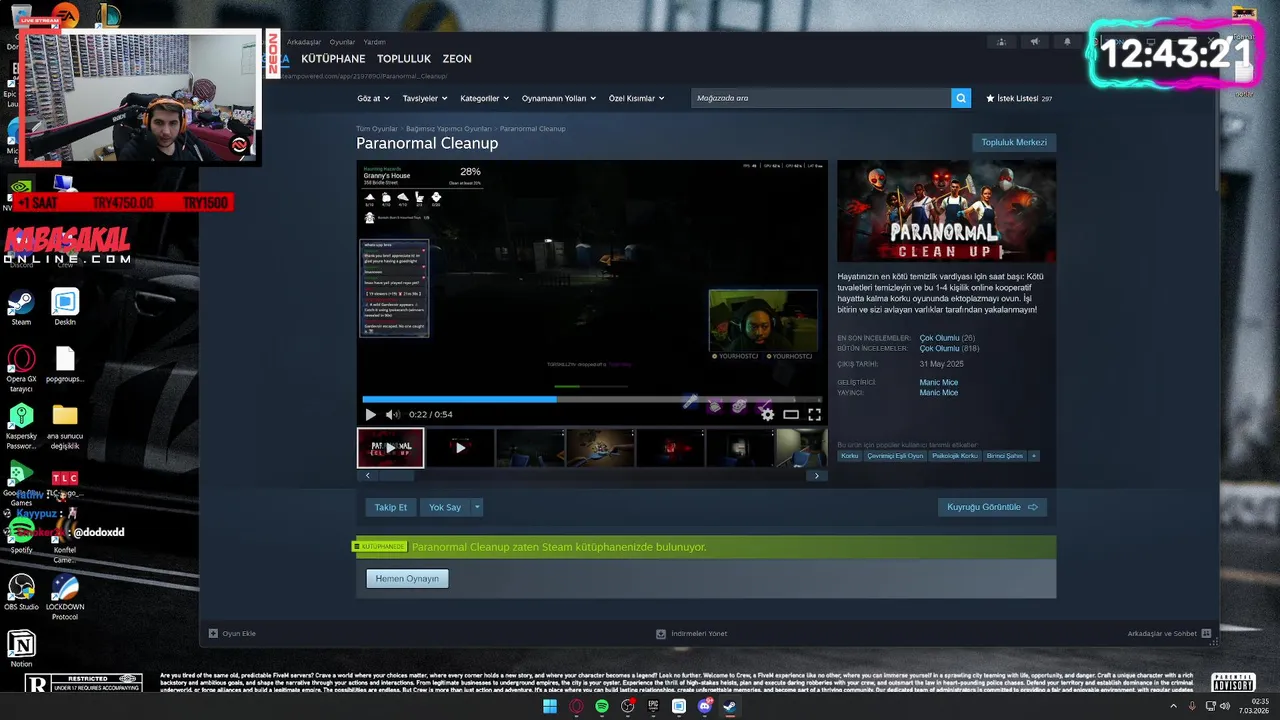Select the Psikolojik Korku tag
Viewport: 1280px width, 720px height.
click(x=955, y=456)
